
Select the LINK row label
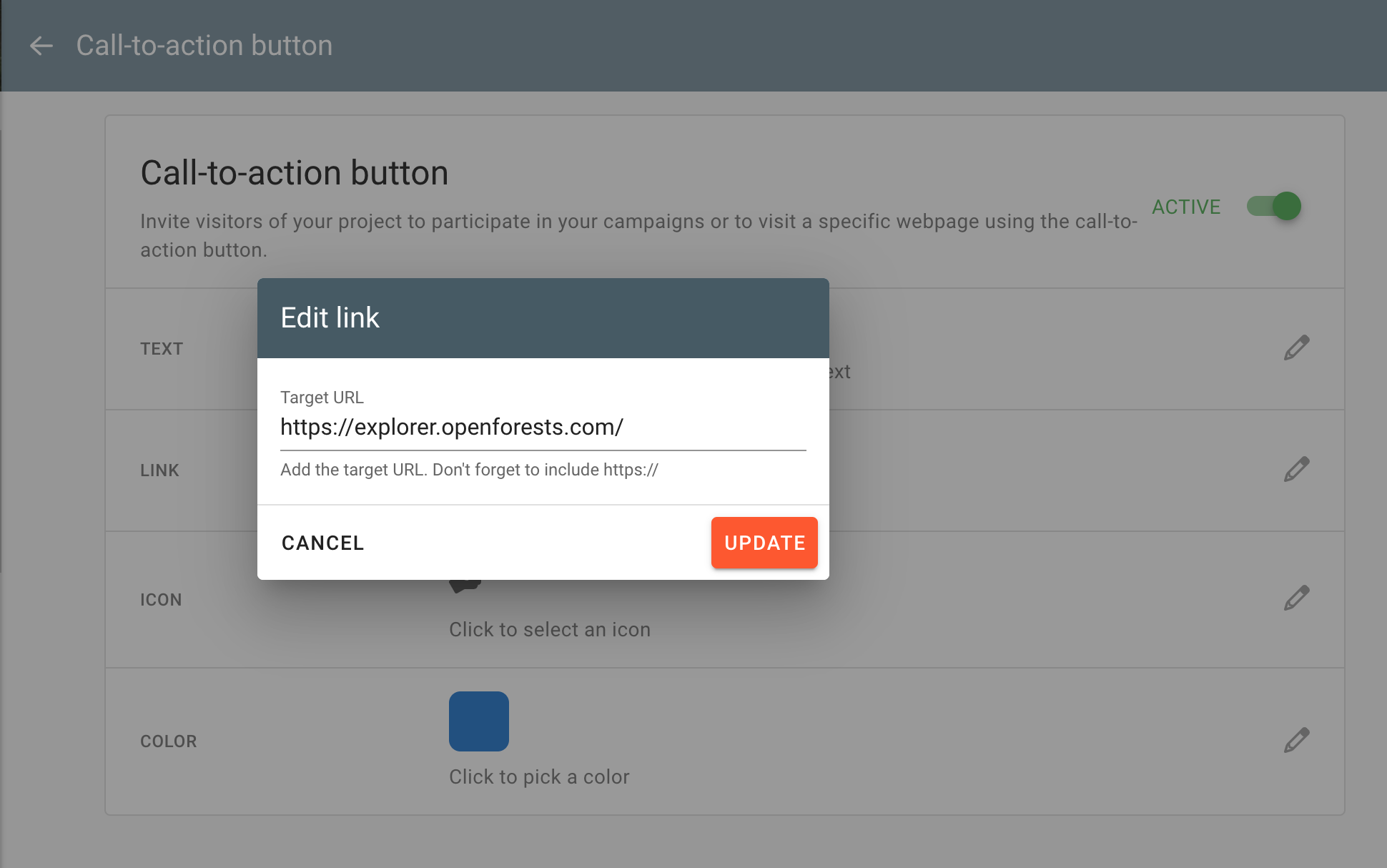[x=159, y=470]
